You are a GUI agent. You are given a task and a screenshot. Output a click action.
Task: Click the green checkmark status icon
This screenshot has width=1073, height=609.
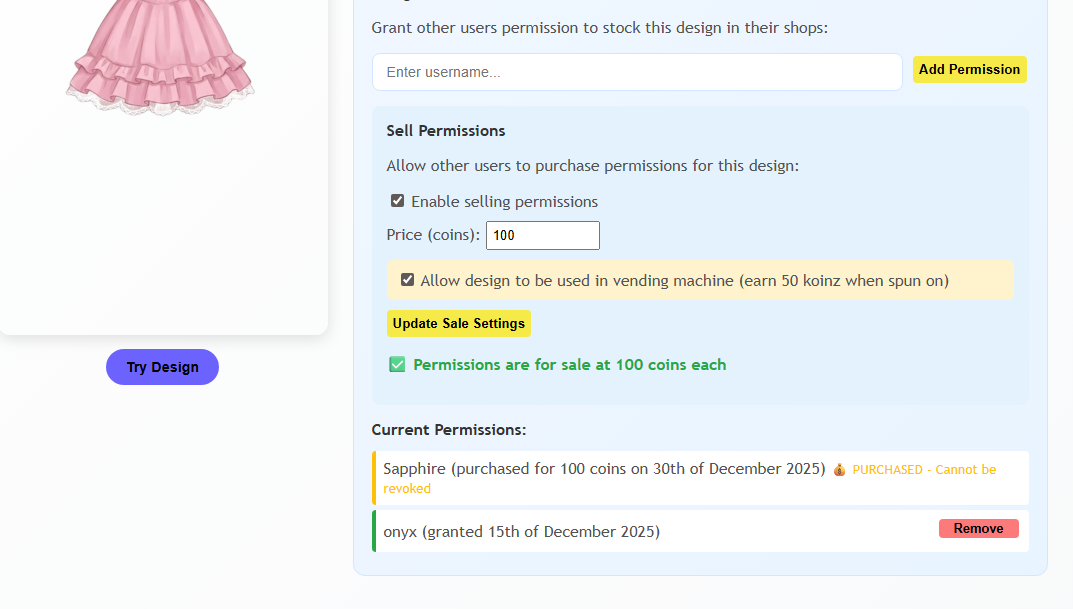pyautogui.click(x=397, y=365)
